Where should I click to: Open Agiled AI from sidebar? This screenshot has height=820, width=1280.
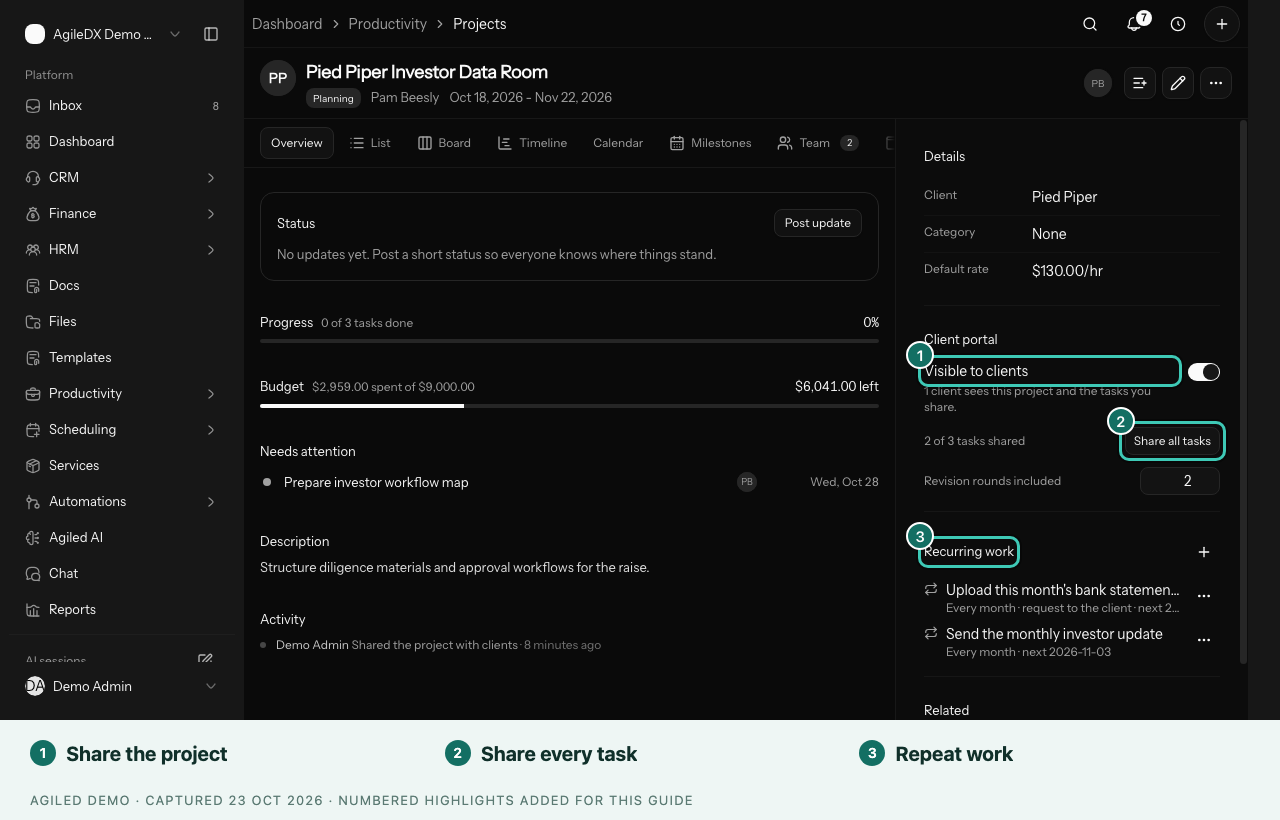pyautogui.click(x=122, y=537)
